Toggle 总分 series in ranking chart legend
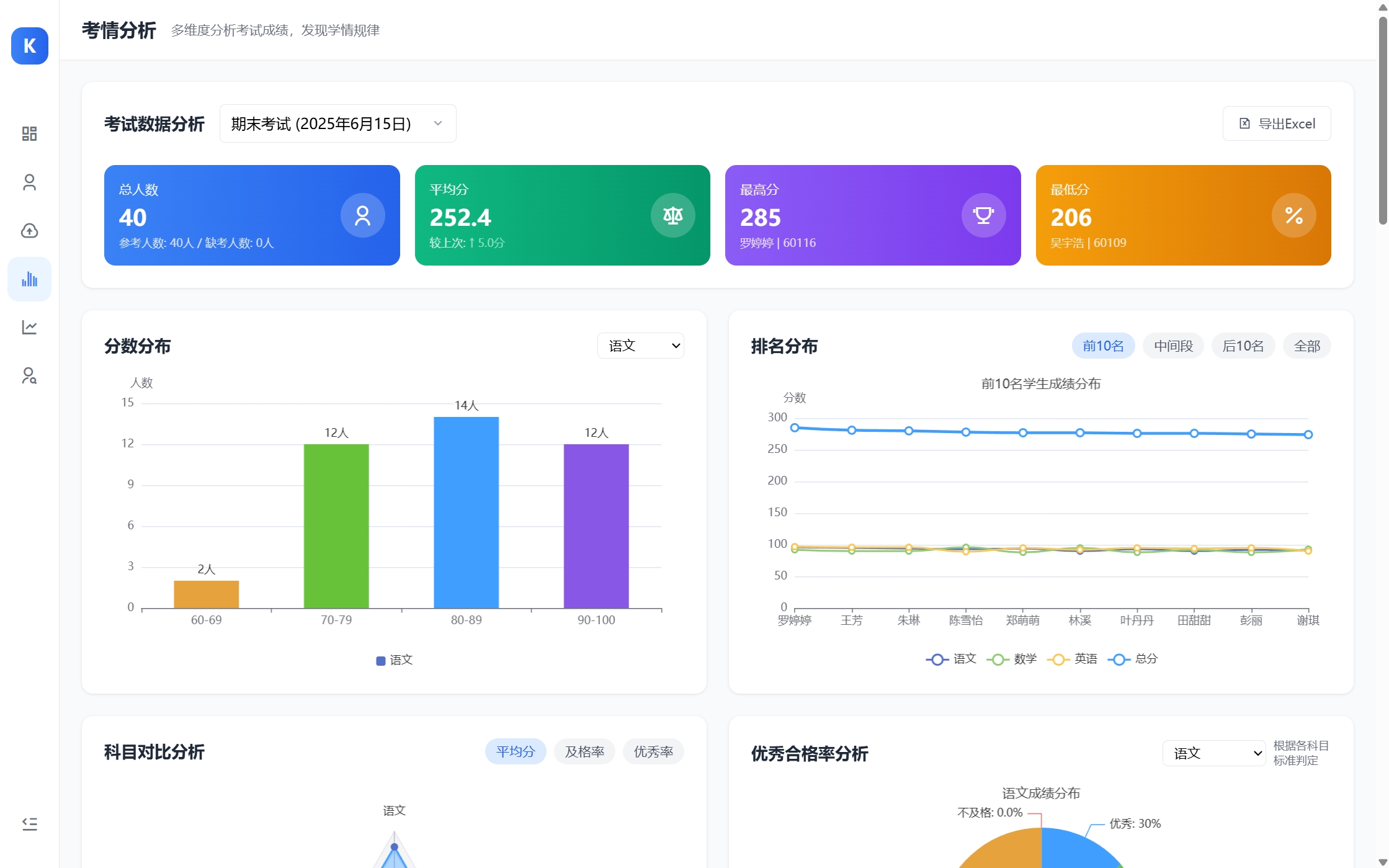This screenshot has width=1389, height=868. tap(1133, 659)
